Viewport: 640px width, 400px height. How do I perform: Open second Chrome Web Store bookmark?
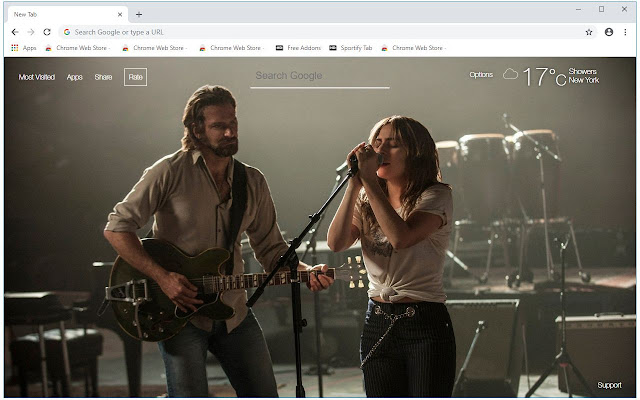[155, 48]
